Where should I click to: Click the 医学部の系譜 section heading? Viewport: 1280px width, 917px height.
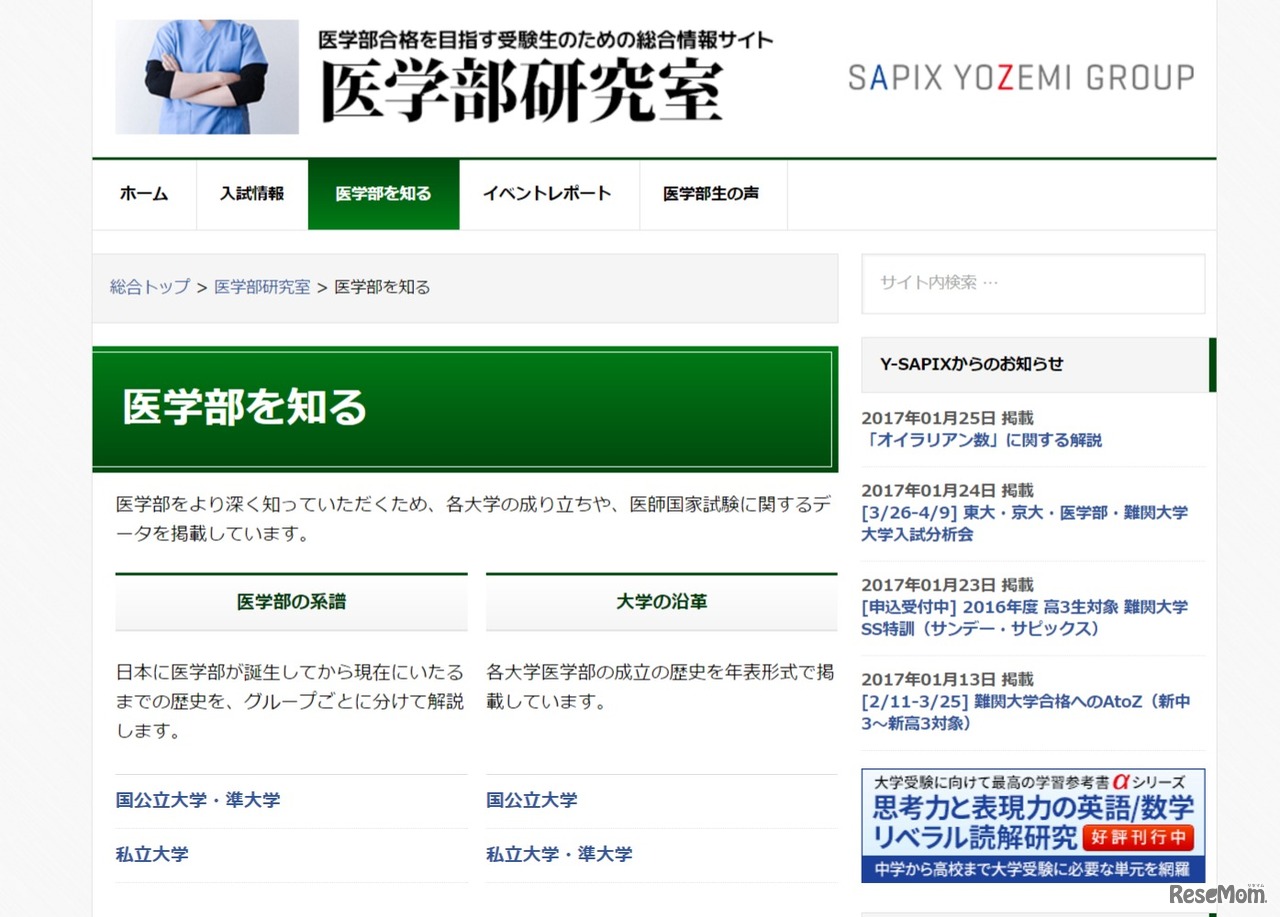pos(291,602)
